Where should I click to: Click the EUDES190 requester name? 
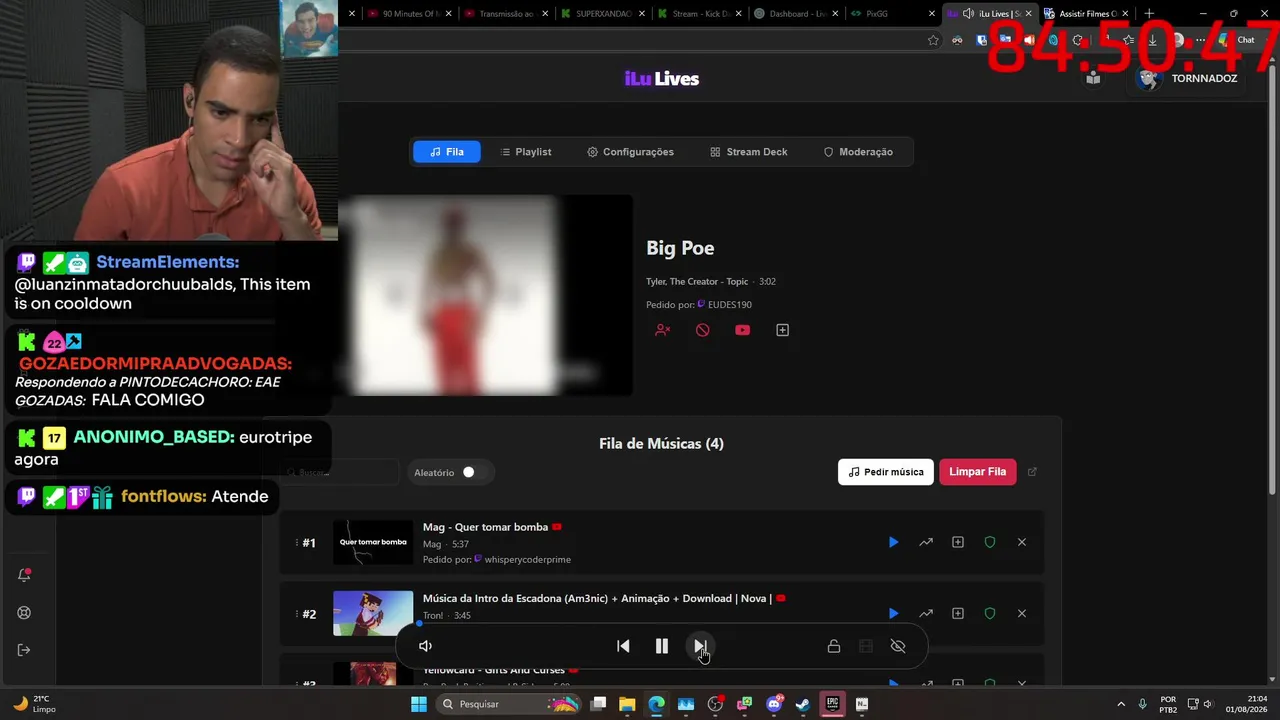click(730, 305)
